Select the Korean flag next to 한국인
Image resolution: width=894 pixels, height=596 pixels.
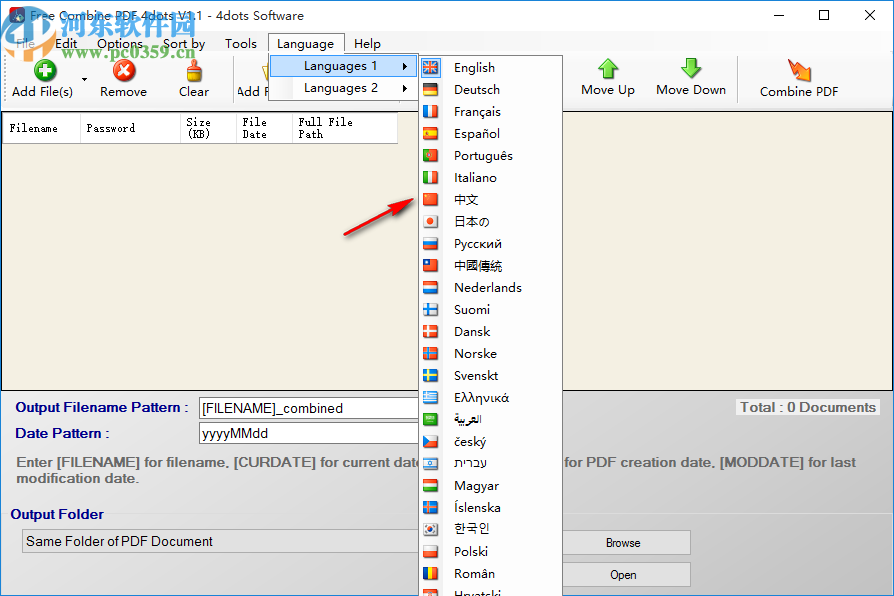[430, 529]
